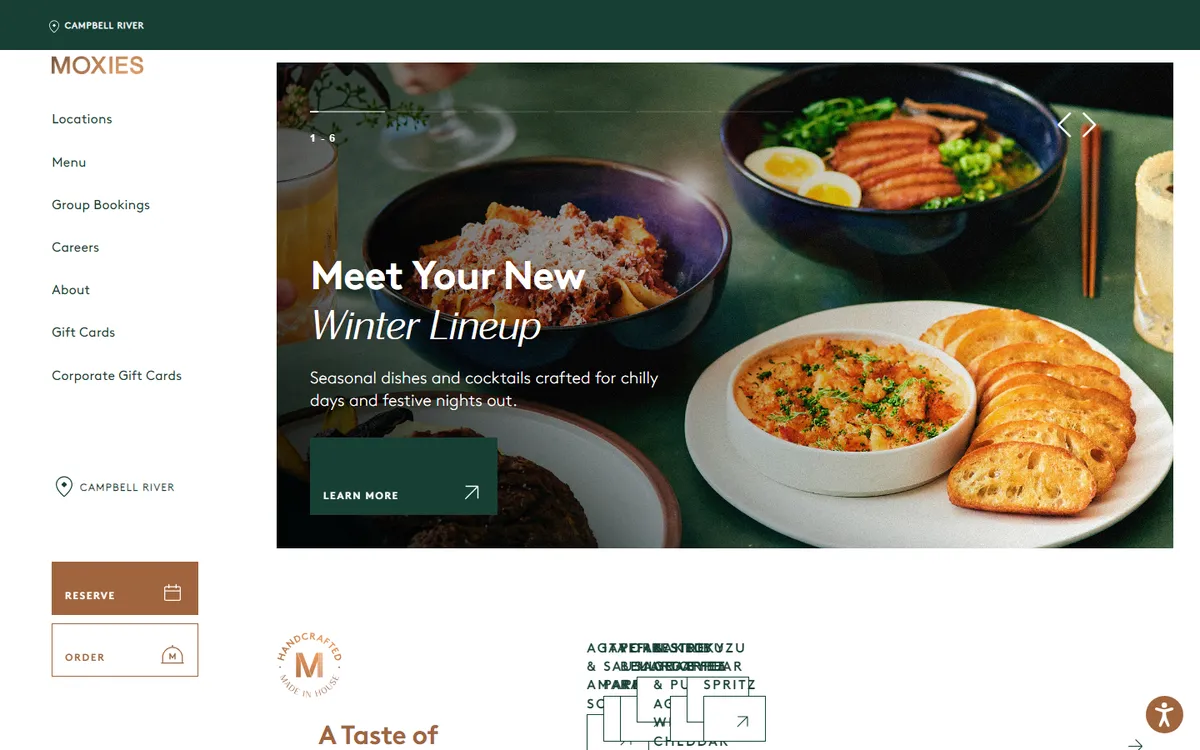Open the About page link

coord(71,290)
